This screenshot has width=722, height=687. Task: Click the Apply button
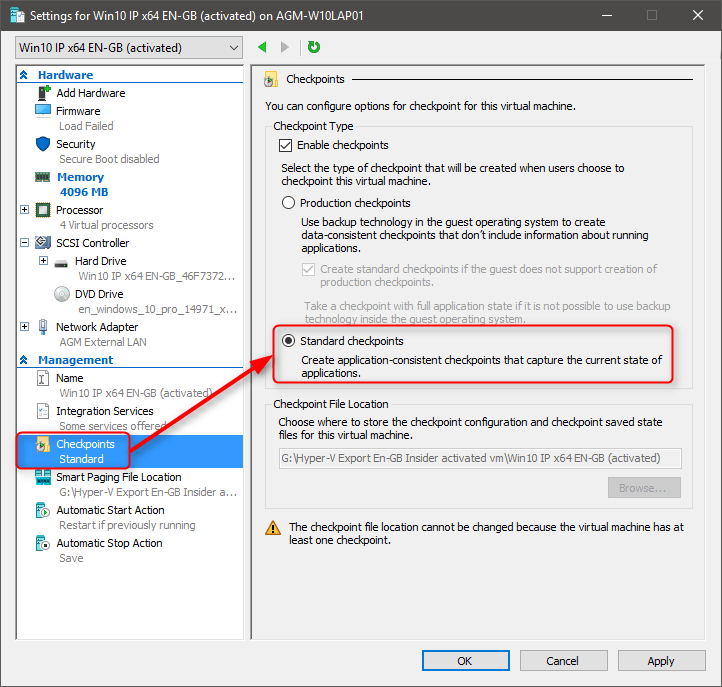click(661, 661)
